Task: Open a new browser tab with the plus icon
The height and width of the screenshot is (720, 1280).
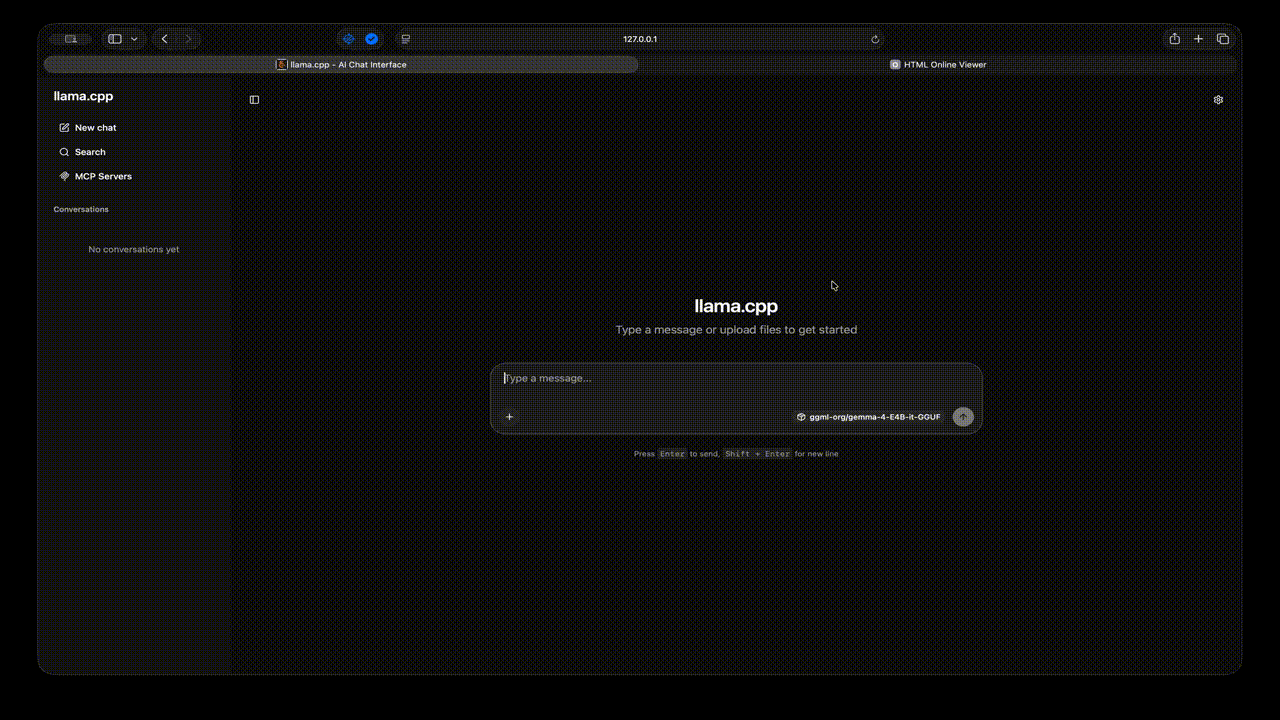Action: pos(1198,39)
